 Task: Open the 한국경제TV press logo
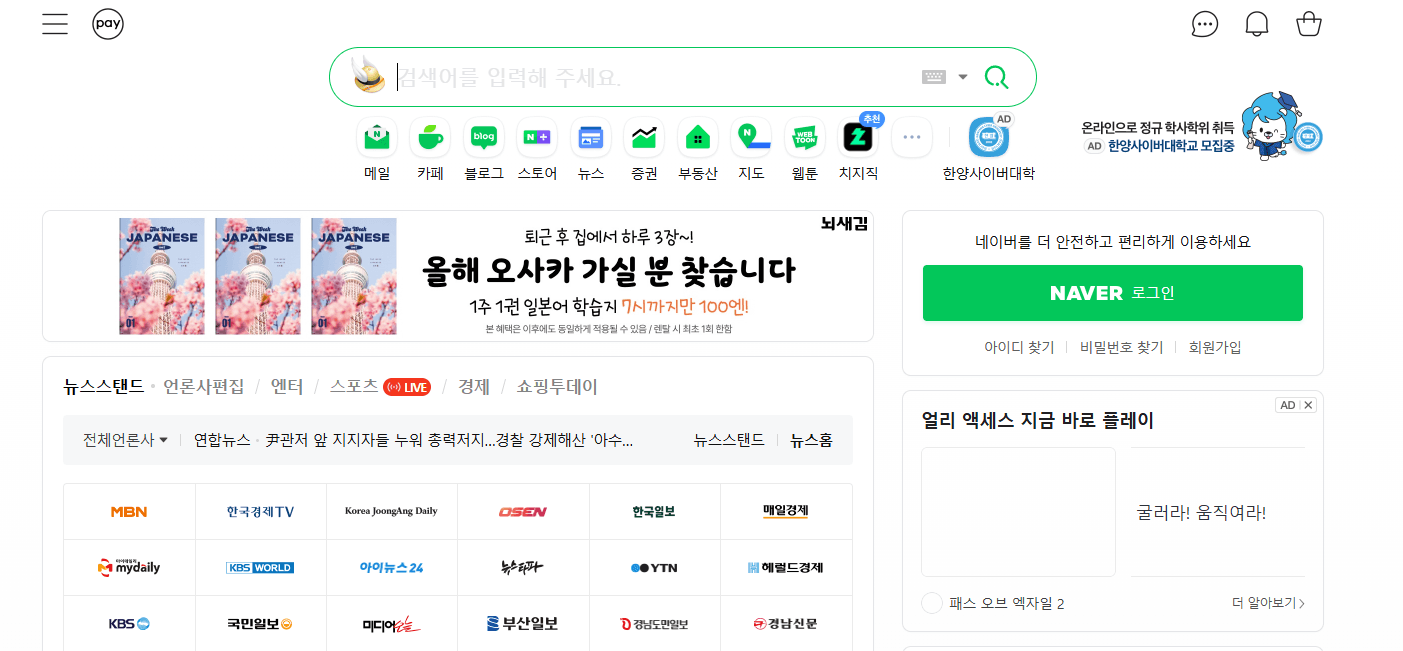(260, 512)
